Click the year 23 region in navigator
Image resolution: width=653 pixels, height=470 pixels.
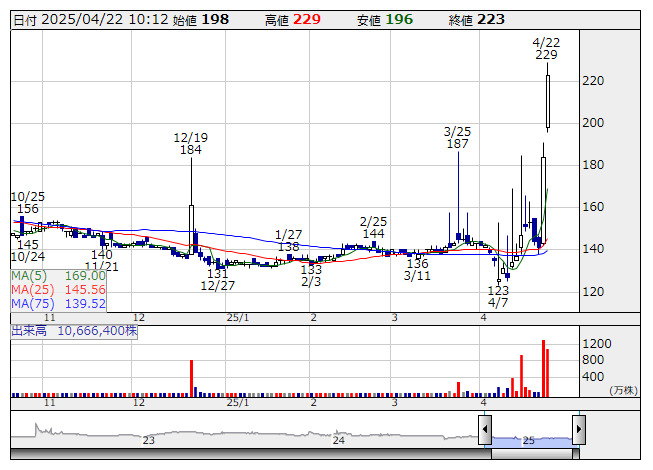[148, 435]
